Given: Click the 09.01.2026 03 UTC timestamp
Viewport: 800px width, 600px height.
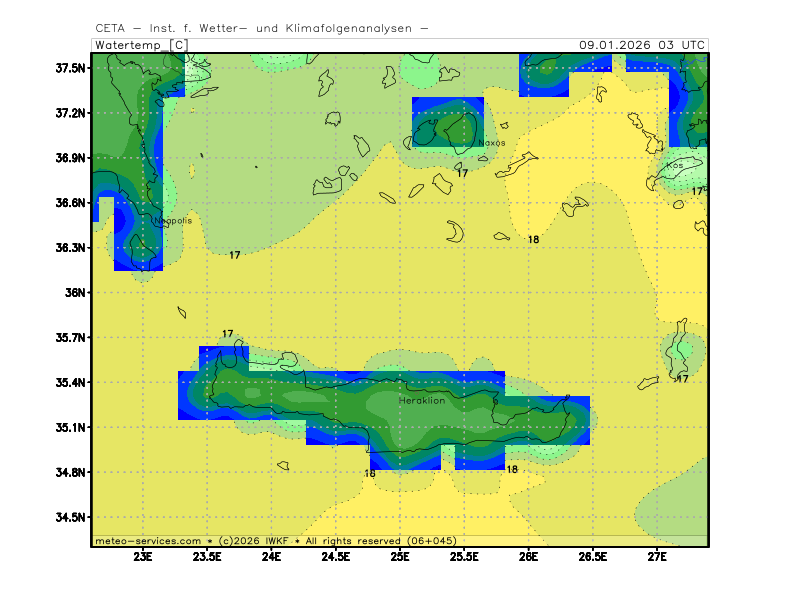Looking at the screenshot, I should 642,45.
